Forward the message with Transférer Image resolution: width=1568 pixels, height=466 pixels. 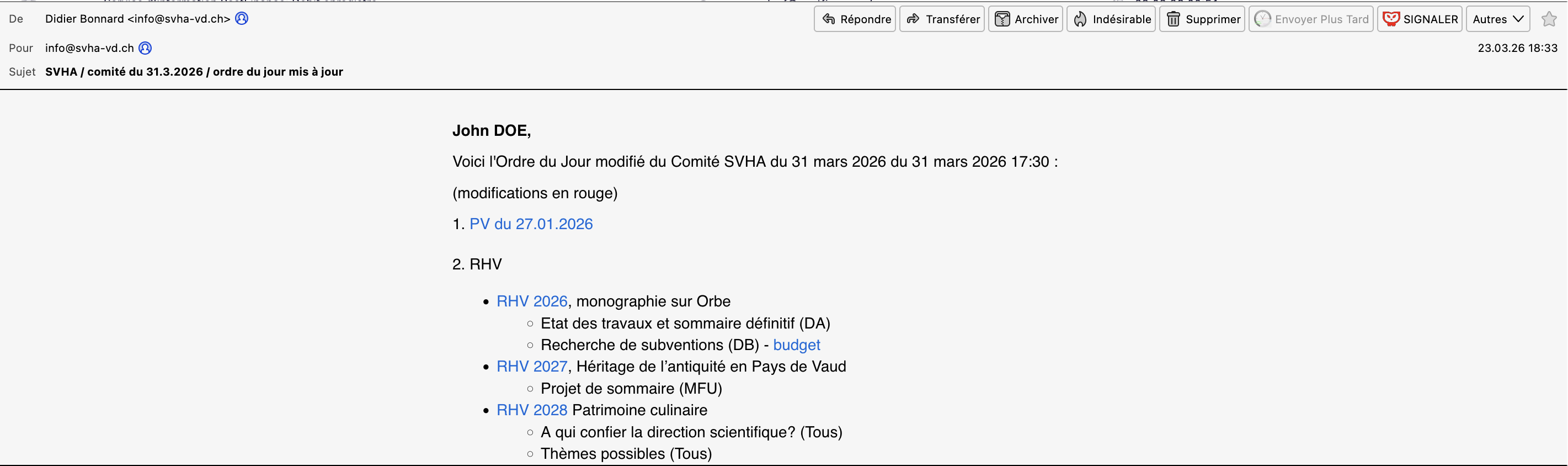(x=942, y=19)
